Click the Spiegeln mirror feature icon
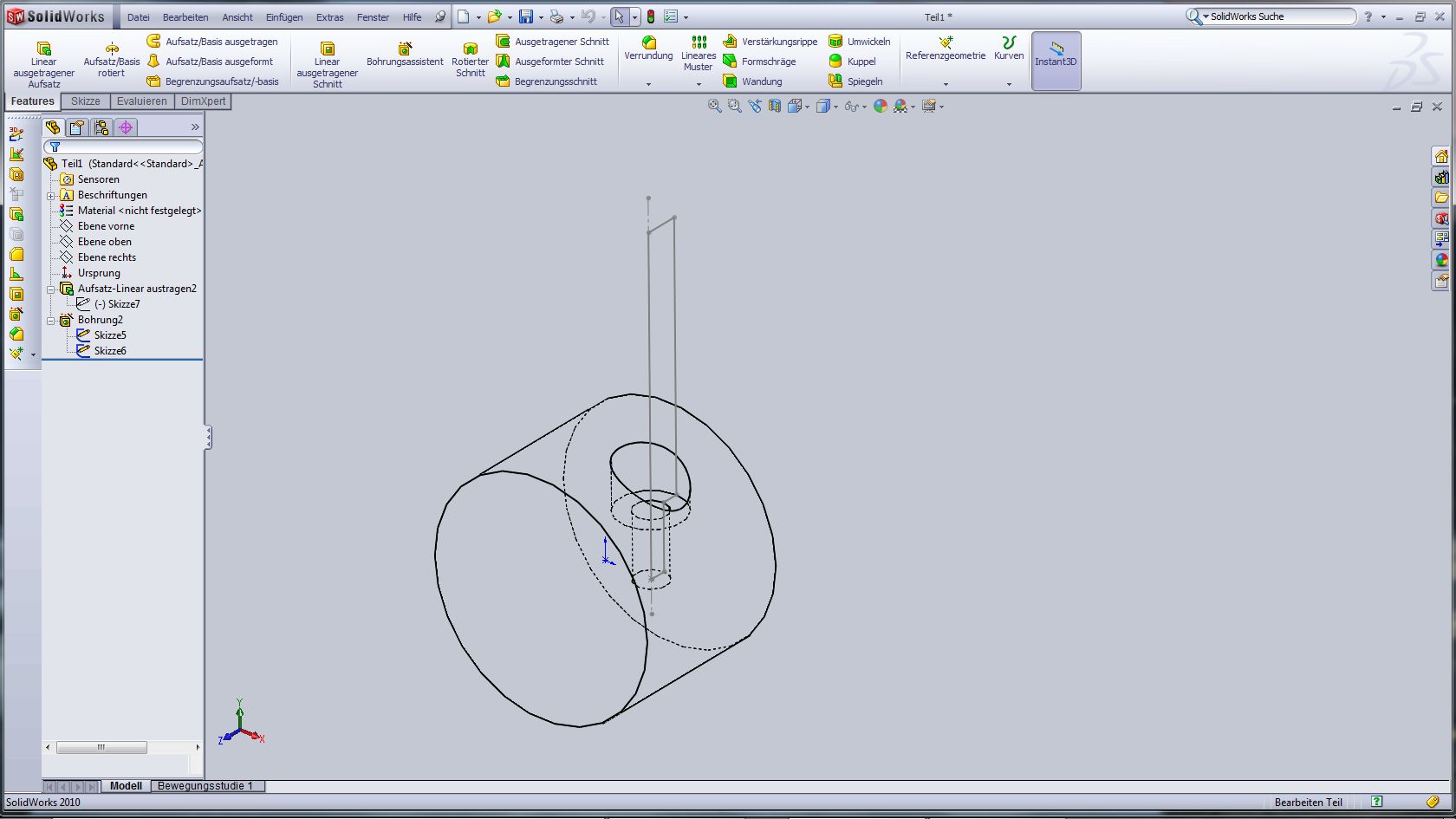This screenshot has height=819, width=1456. (835, 81)
